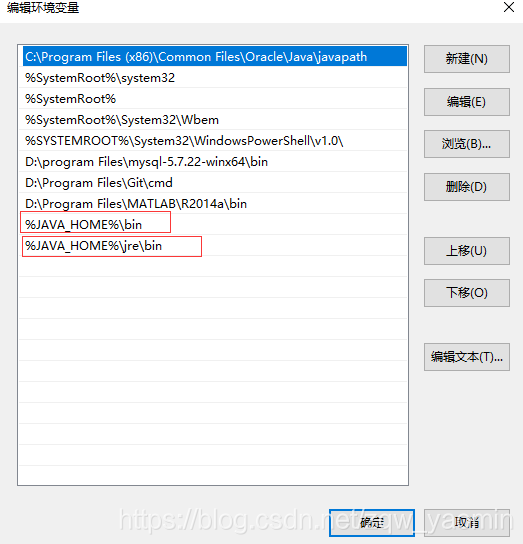The height and width of the screenshot is (544, 523).
Task: Open 编辑文本(T)... text editor
Action: [x=467, y=357]
